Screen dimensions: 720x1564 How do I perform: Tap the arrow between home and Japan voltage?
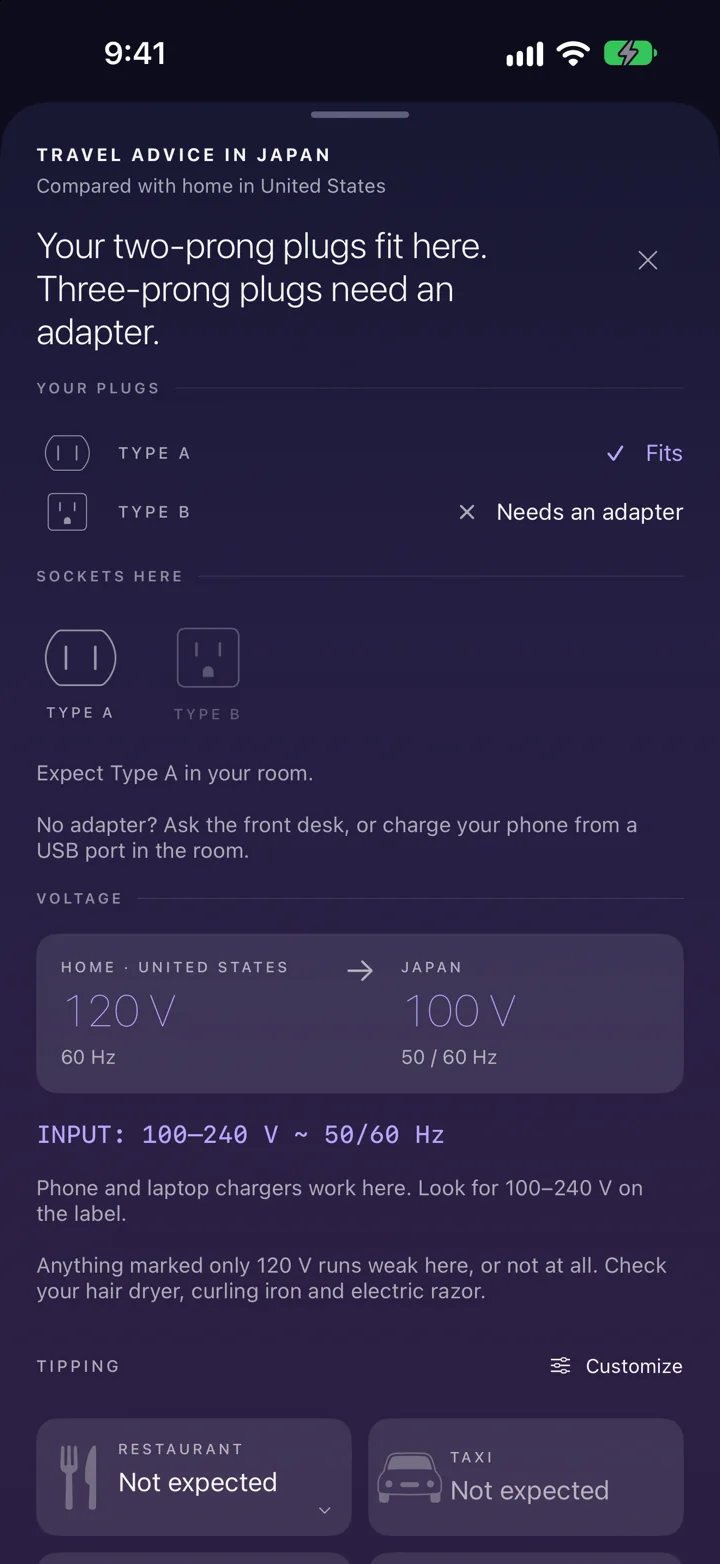tap(360, 970)
